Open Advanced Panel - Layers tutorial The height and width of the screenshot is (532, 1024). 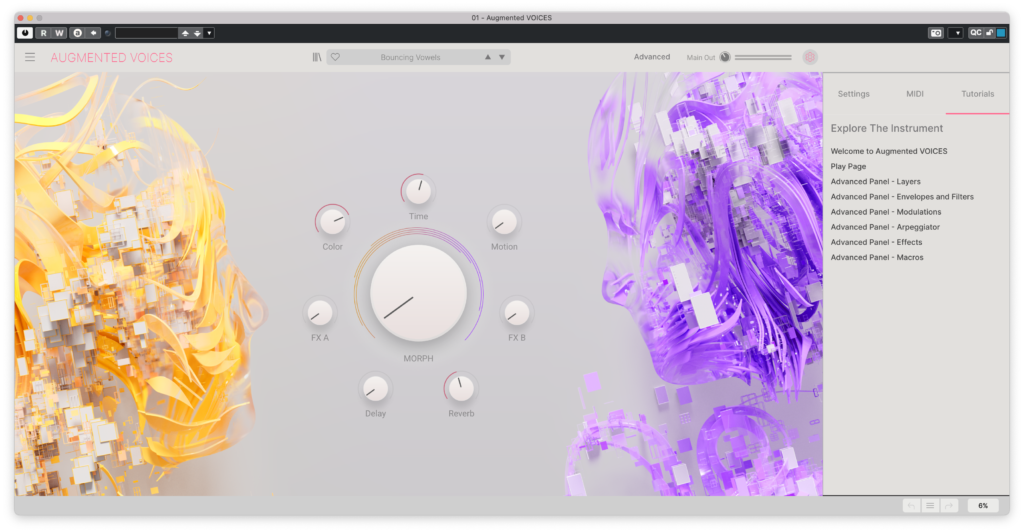[x=876, y=181]
